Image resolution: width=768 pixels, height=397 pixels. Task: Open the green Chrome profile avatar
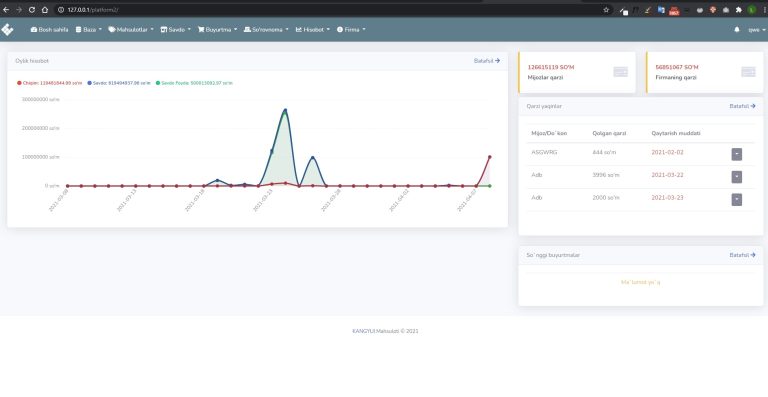click(752, 10)
